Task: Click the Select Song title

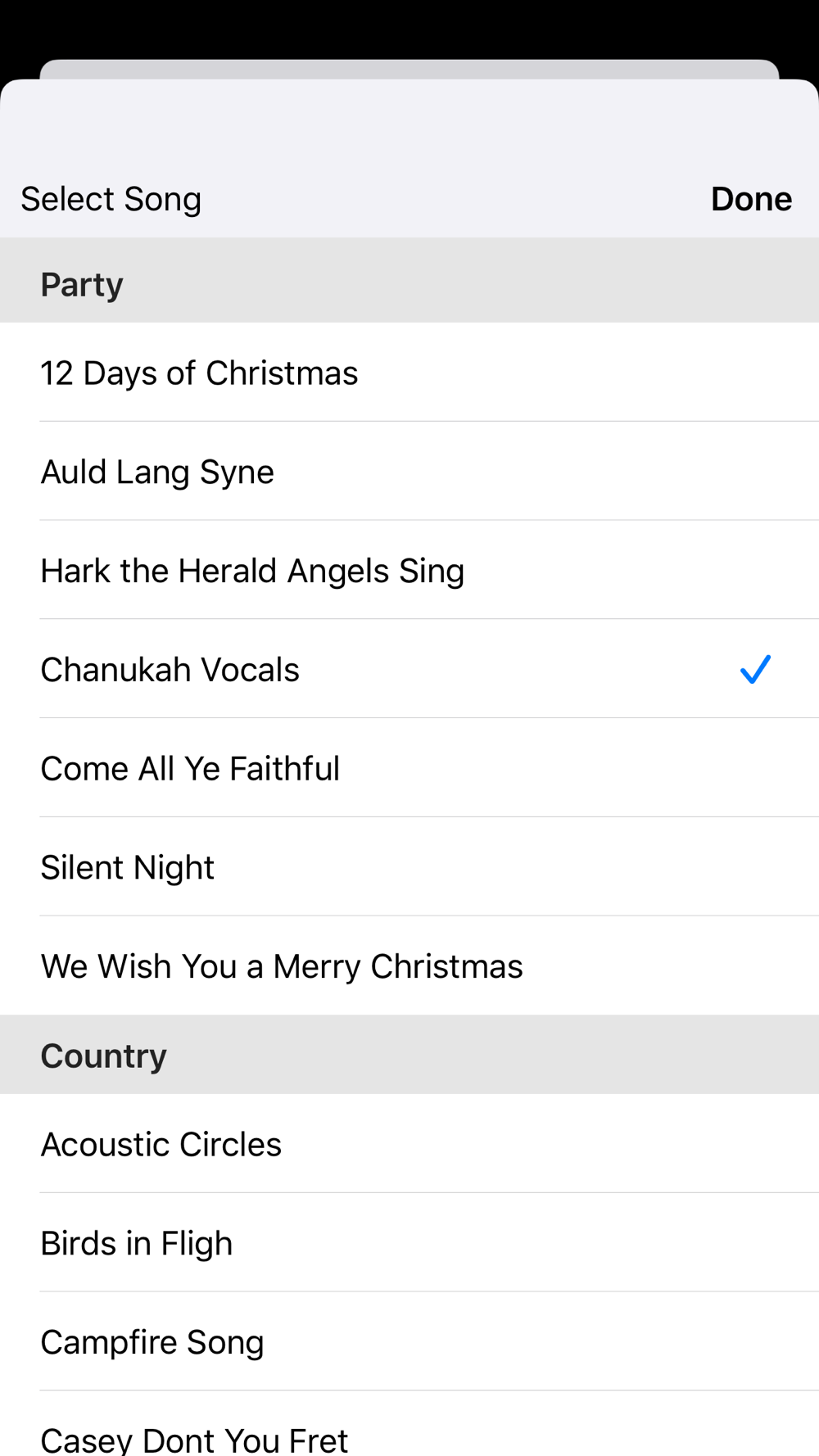Action: point(111,199)
